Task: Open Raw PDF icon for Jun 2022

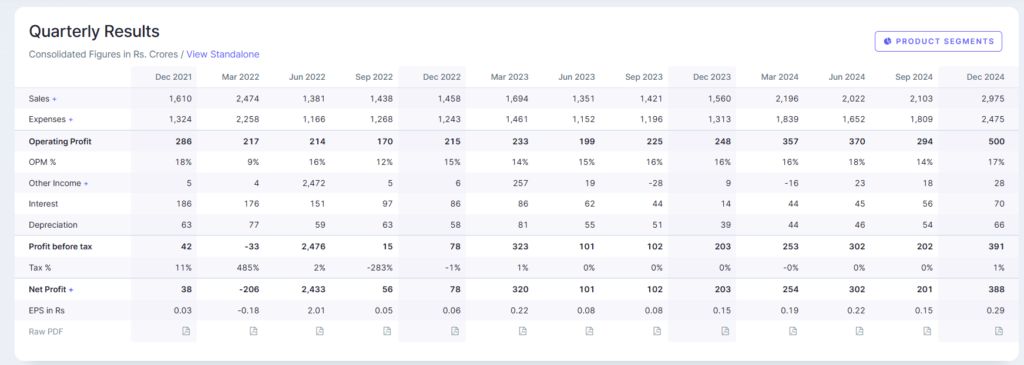Action: 320,331
